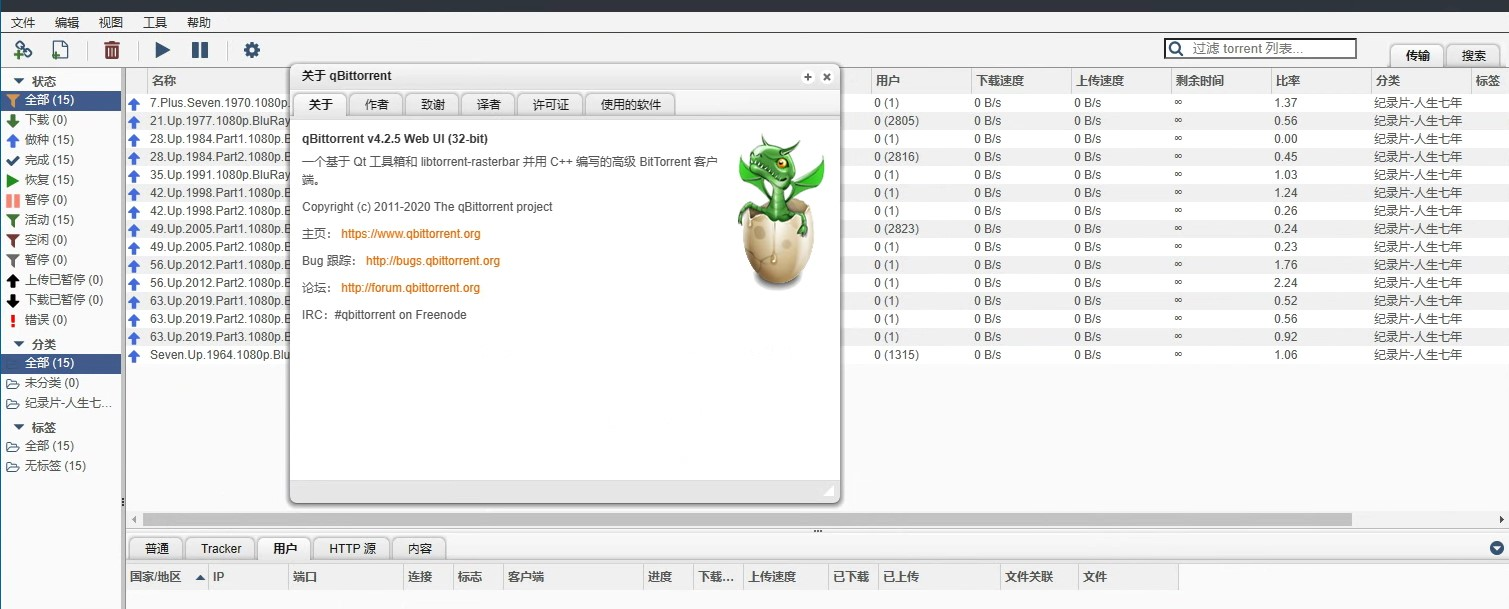
Task: Select 无标签 (15) tag folder
Action: (x=61, y=466)
